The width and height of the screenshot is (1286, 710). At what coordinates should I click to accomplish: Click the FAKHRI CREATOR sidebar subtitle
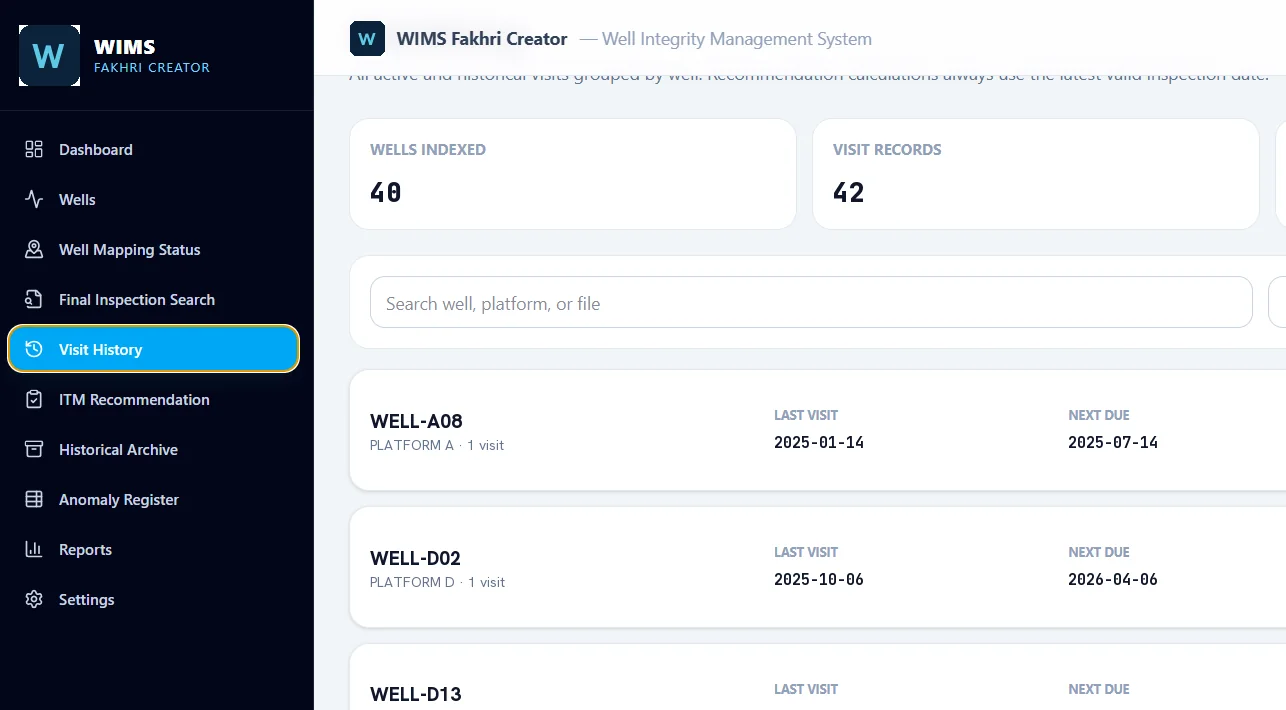(152, 68)
